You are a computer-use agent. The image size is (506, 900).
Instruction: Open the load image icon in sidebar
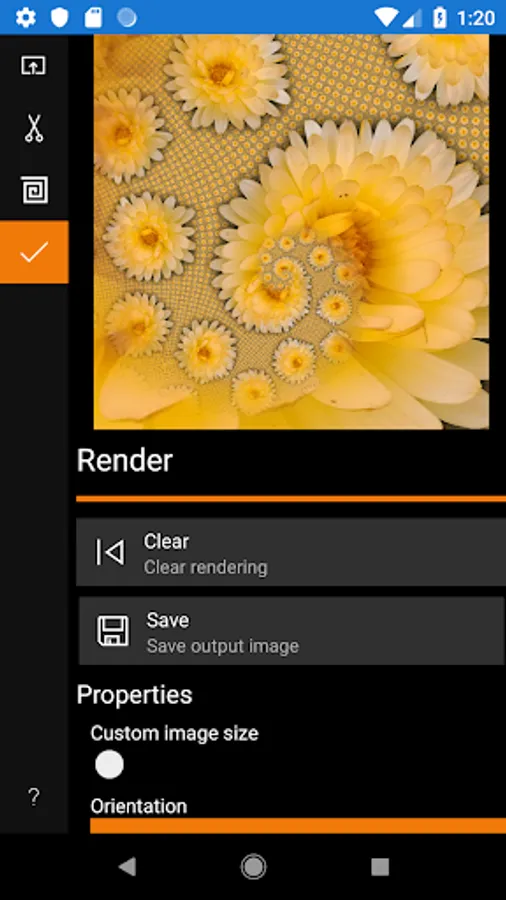pos(34,65)
